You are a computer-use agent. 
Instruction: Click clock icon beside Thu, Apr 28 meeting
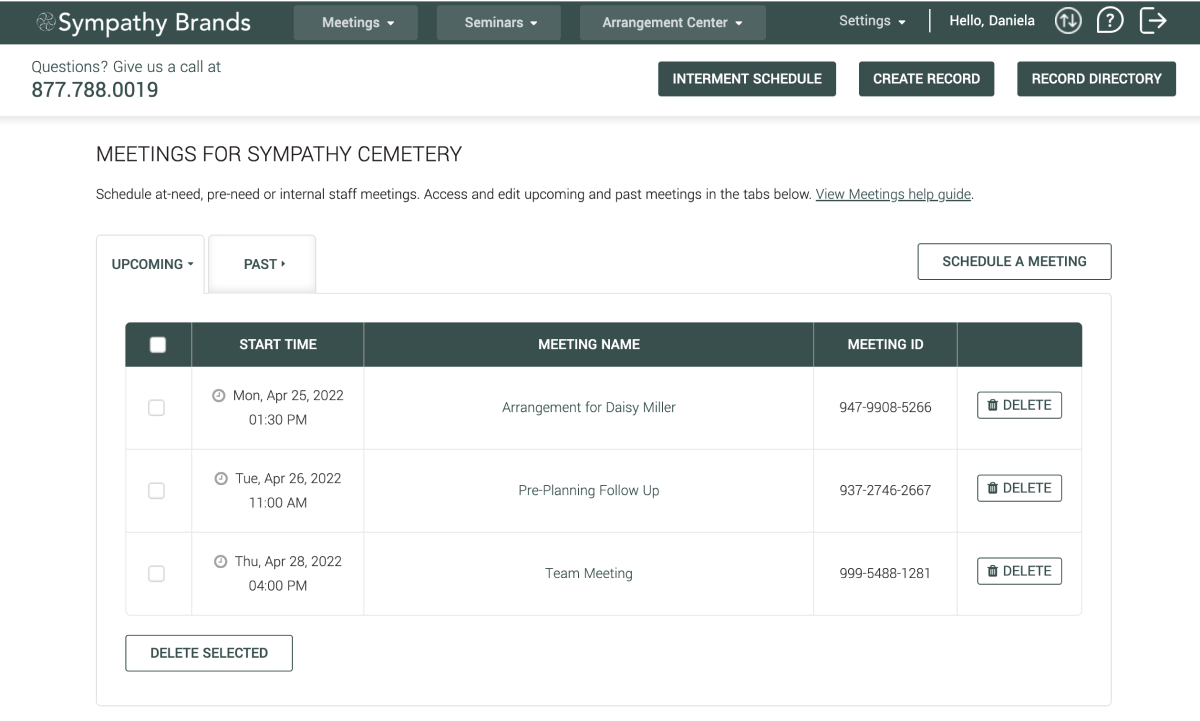pos(221,562)
